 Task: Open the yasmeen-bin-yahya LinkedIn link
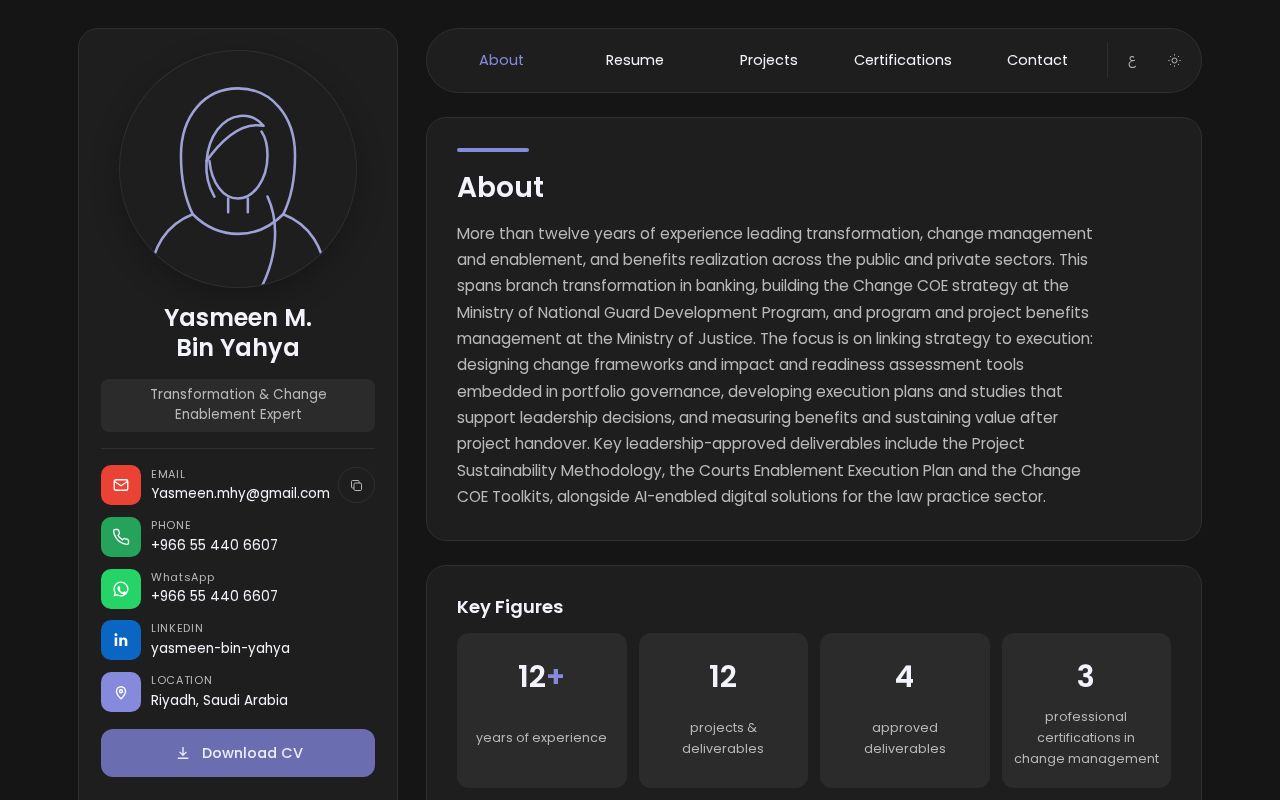220,648
